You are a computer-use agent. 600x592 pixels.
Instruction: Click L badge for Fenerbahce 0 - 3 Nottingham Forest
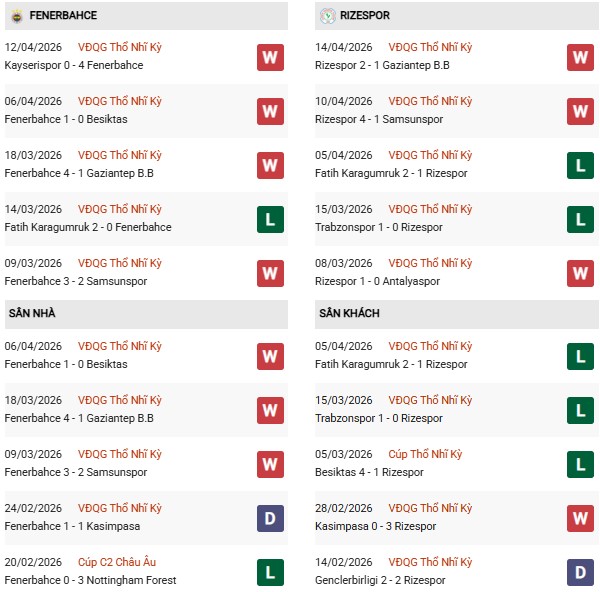pyautogui.click(x=270, y=572)
